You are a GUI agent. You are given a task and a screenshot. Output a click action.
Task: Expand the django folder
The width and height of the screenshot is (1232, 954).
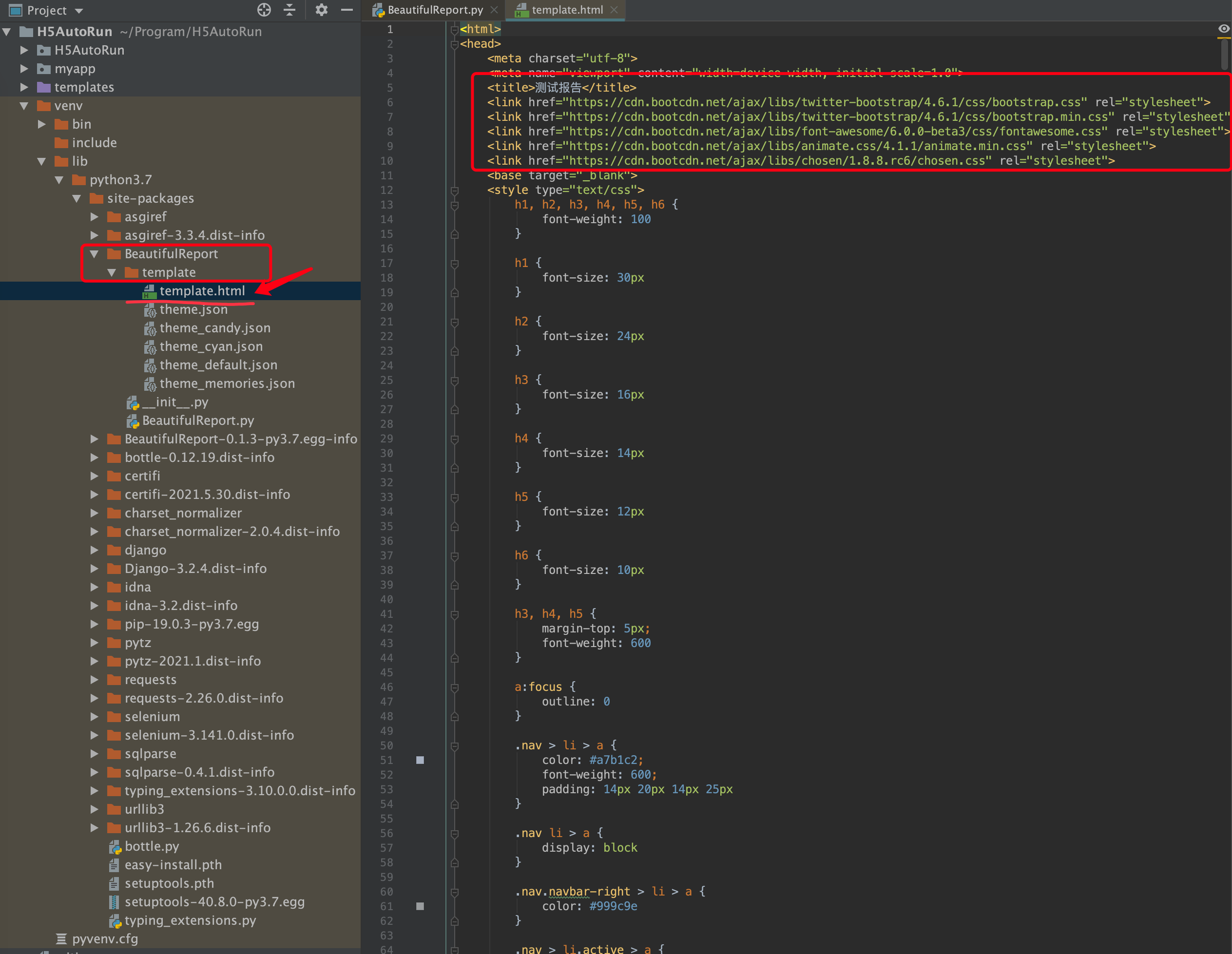point(94,550)
